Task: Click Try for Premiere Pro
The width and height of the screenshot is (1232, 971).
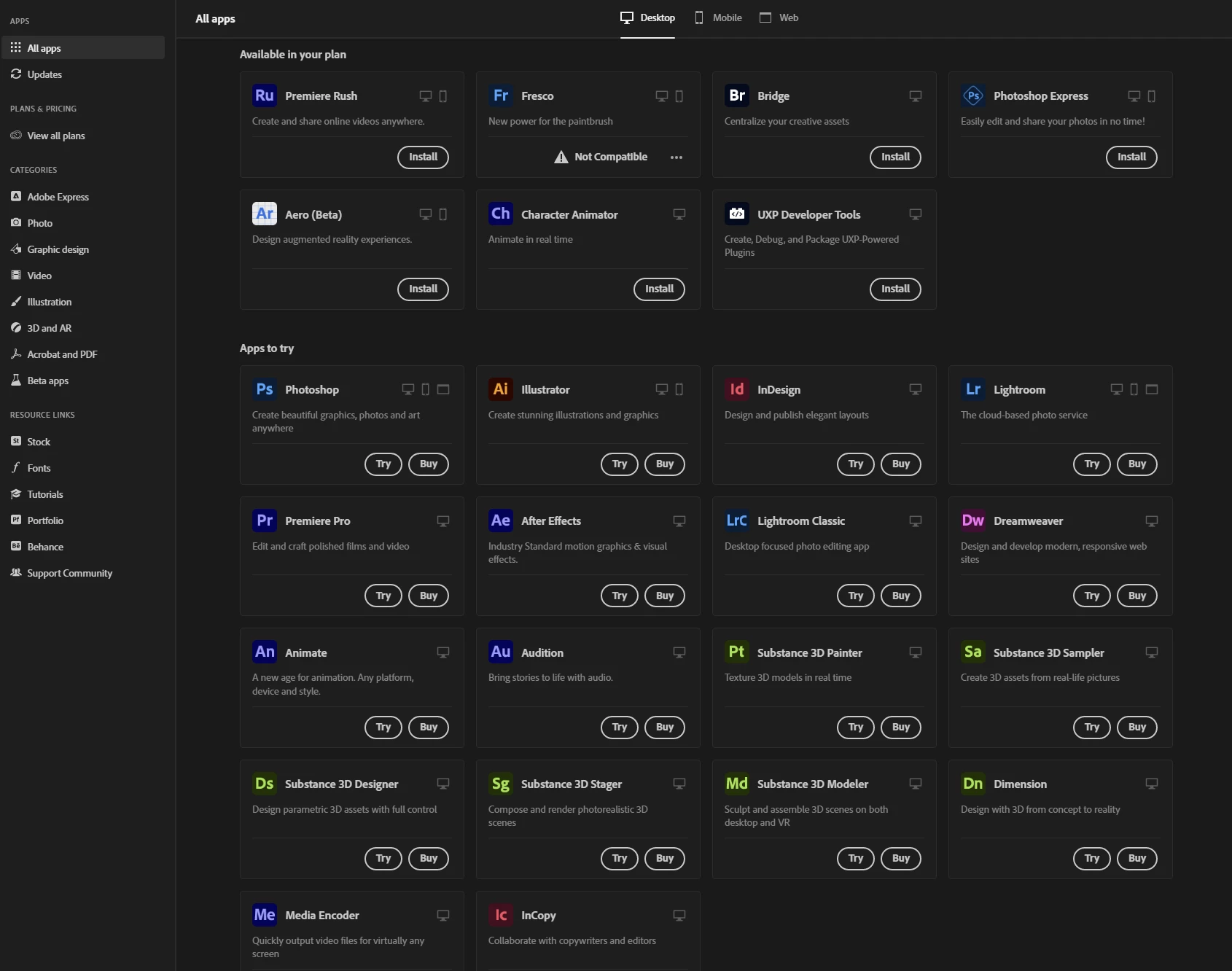Action: [x=383, y=596]
